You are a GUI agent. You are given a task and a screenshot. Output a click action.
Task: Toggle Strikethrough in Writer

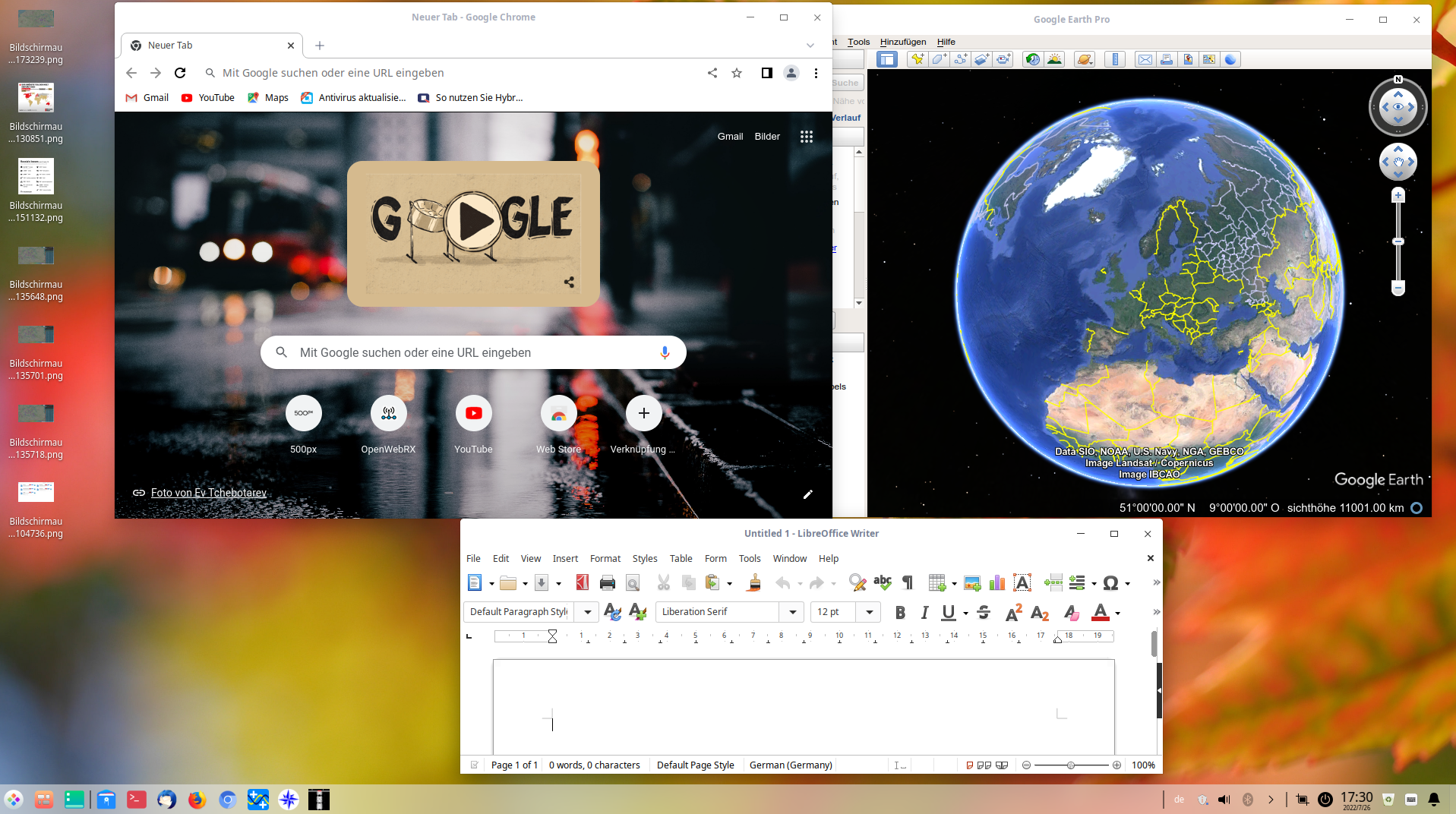tap(984, 612)
